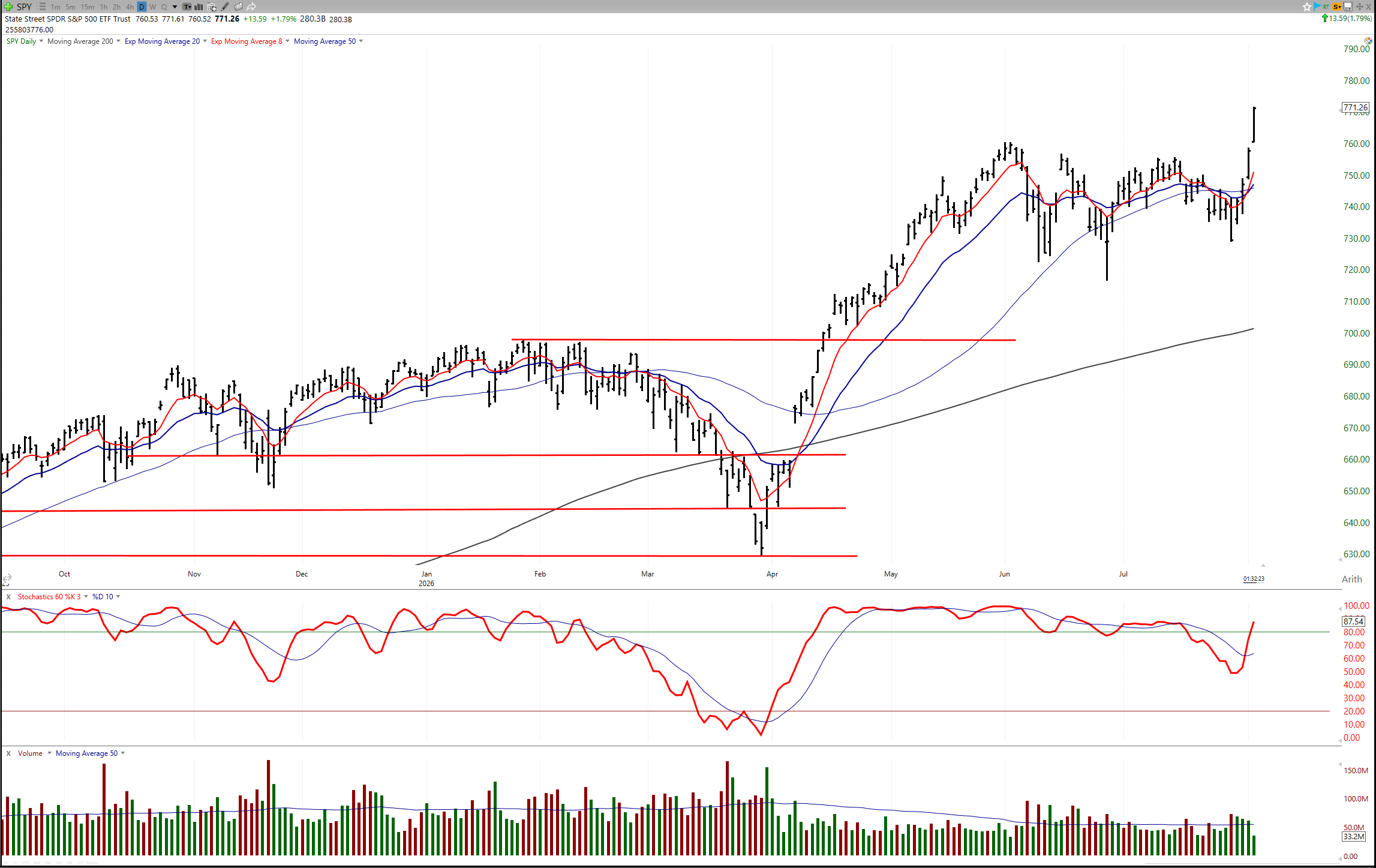Click the floppy disk save icon
The width and height of the screenshot is (1376, 868).
pyautogui.click(x=1347, y=7)
